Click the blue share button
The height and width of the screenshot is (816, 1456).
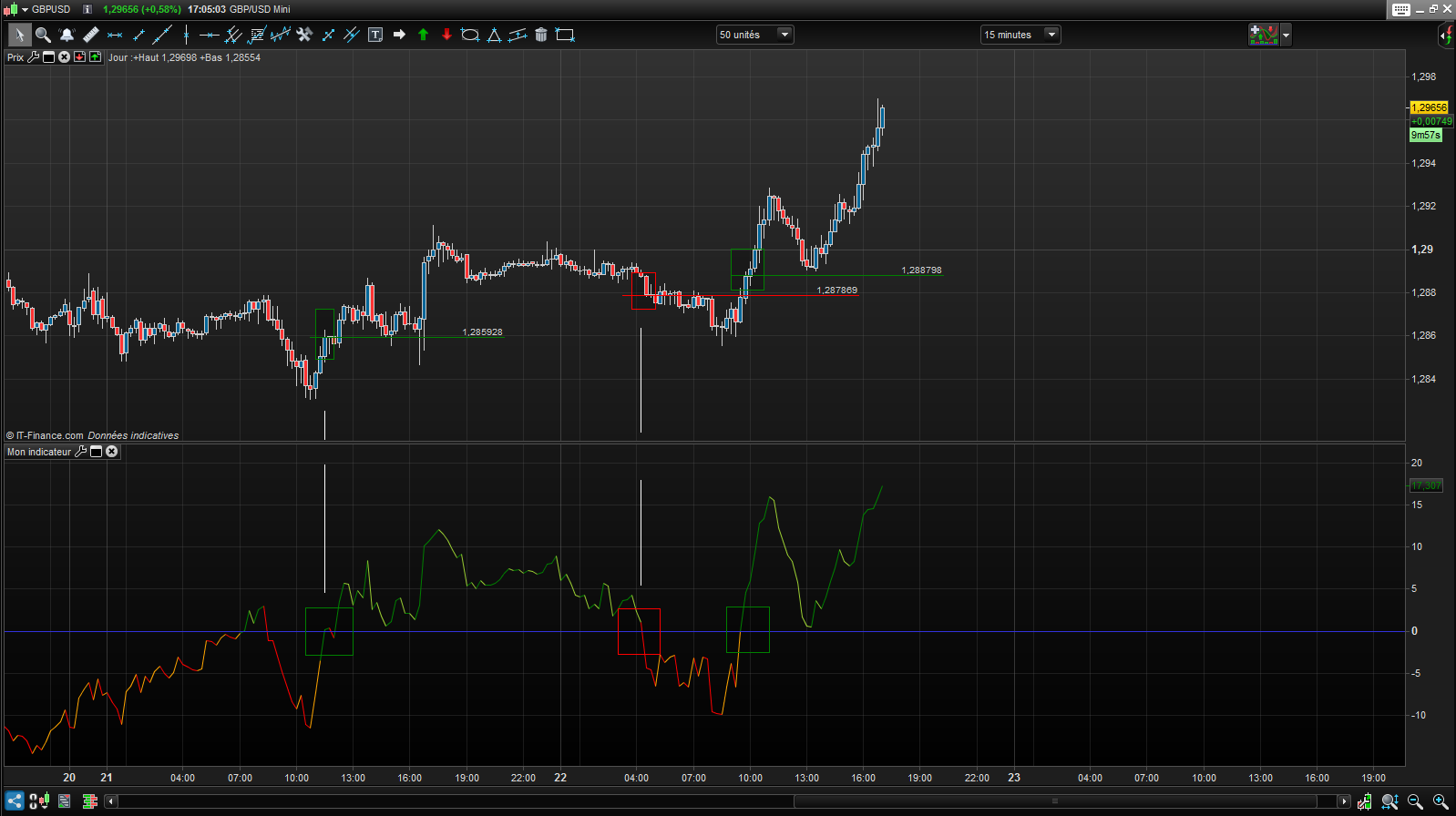(x=15, y=801)
